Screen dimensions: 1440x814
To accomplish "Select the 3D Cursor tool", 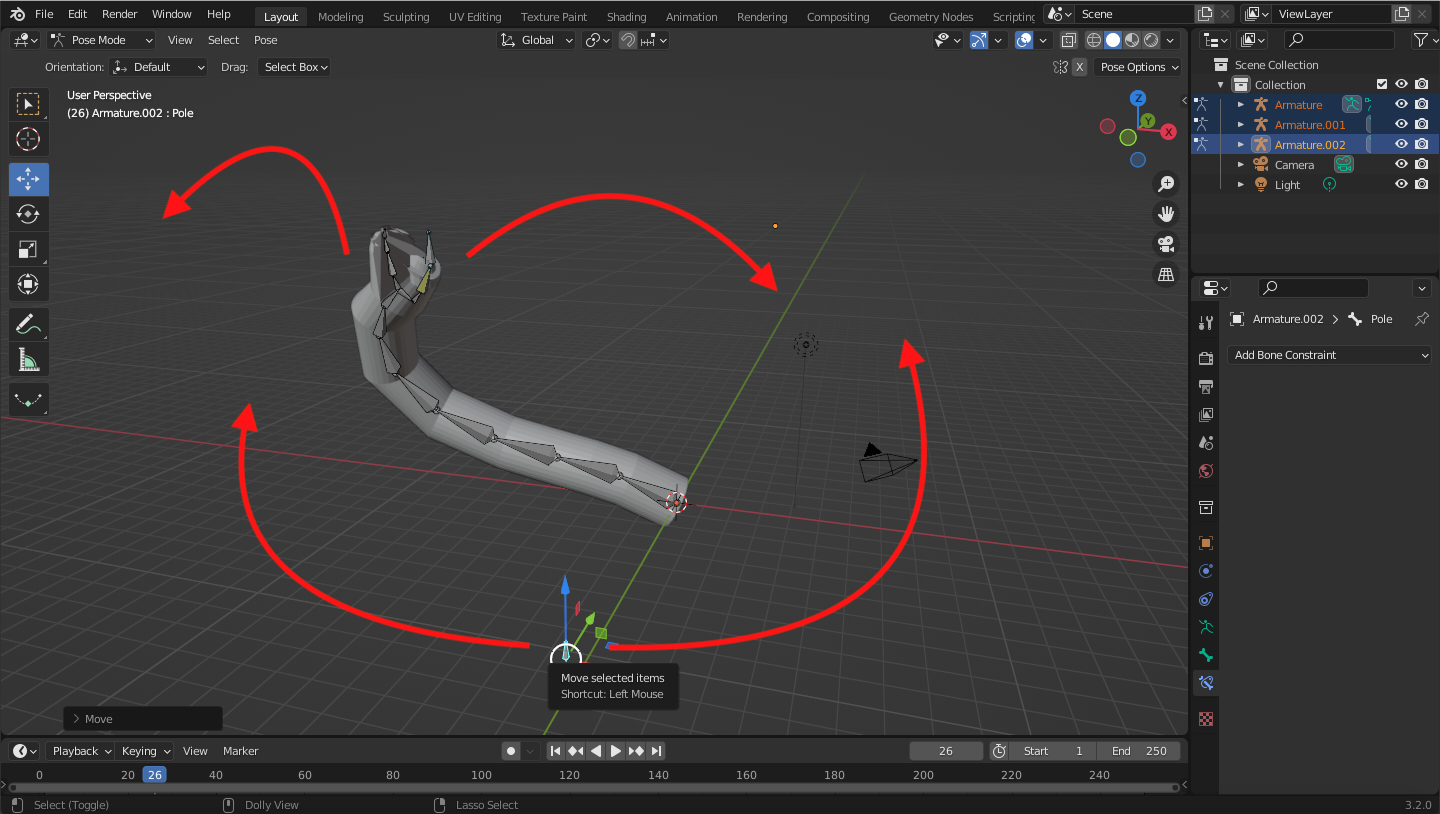I will click(x=28, y=139).
